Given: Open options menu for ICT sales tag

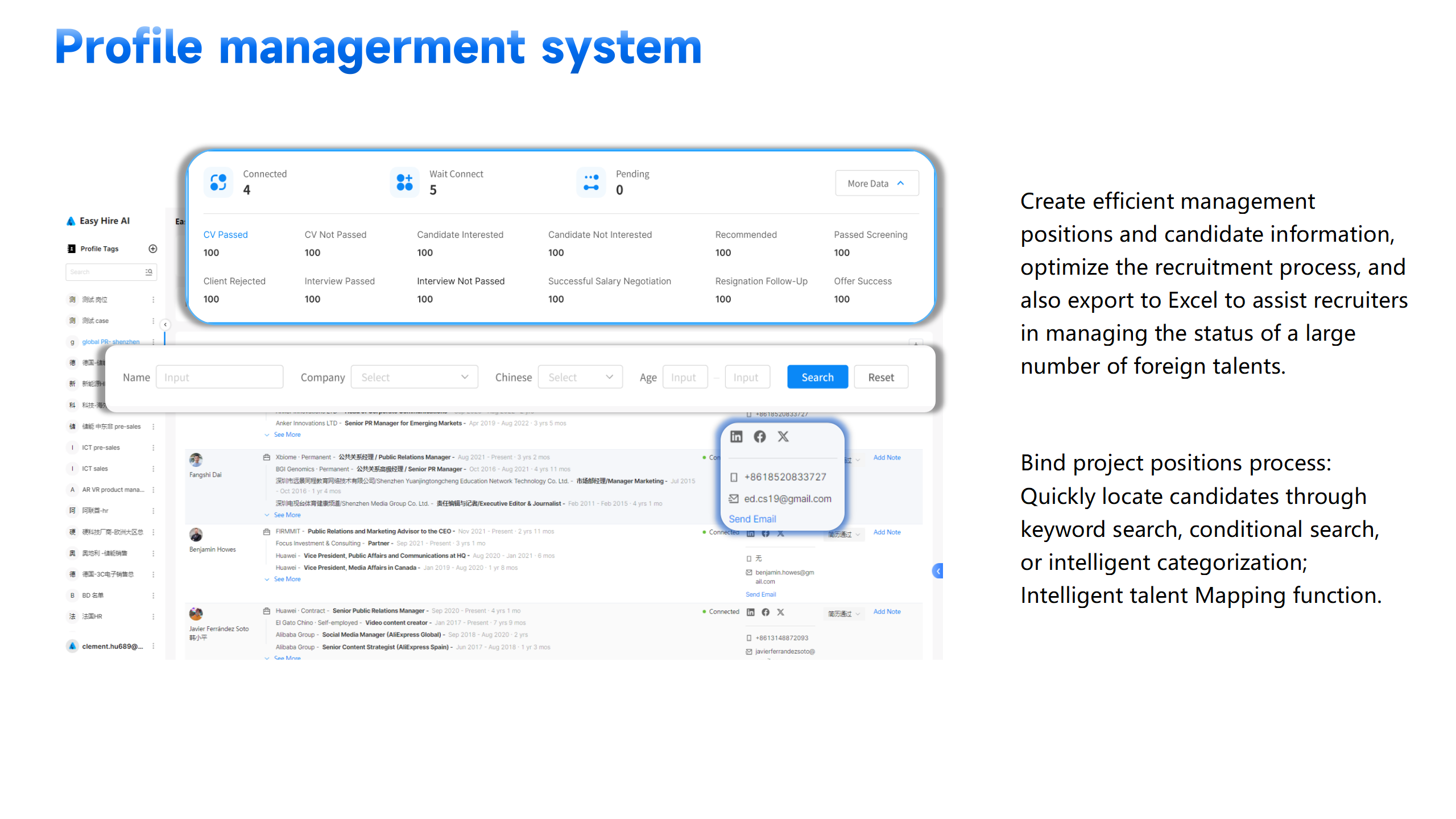Looking at the screenshot, I should 153,469.
